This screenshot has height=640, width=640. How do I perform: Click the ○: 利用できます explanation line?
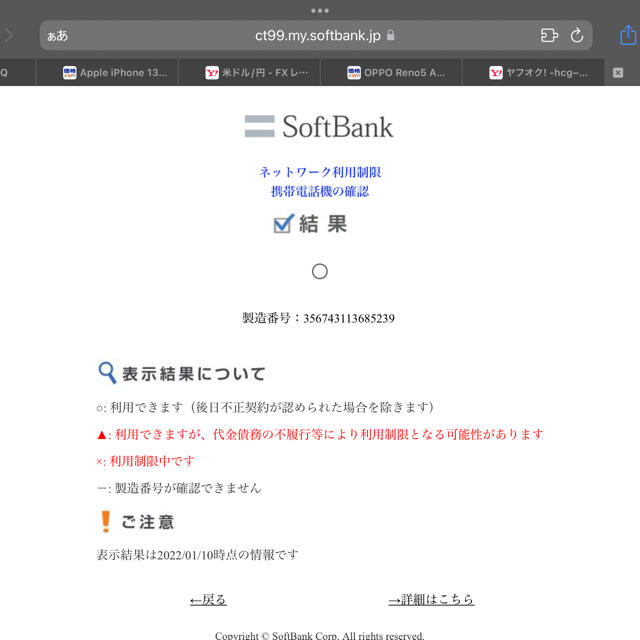click(265, 407)
